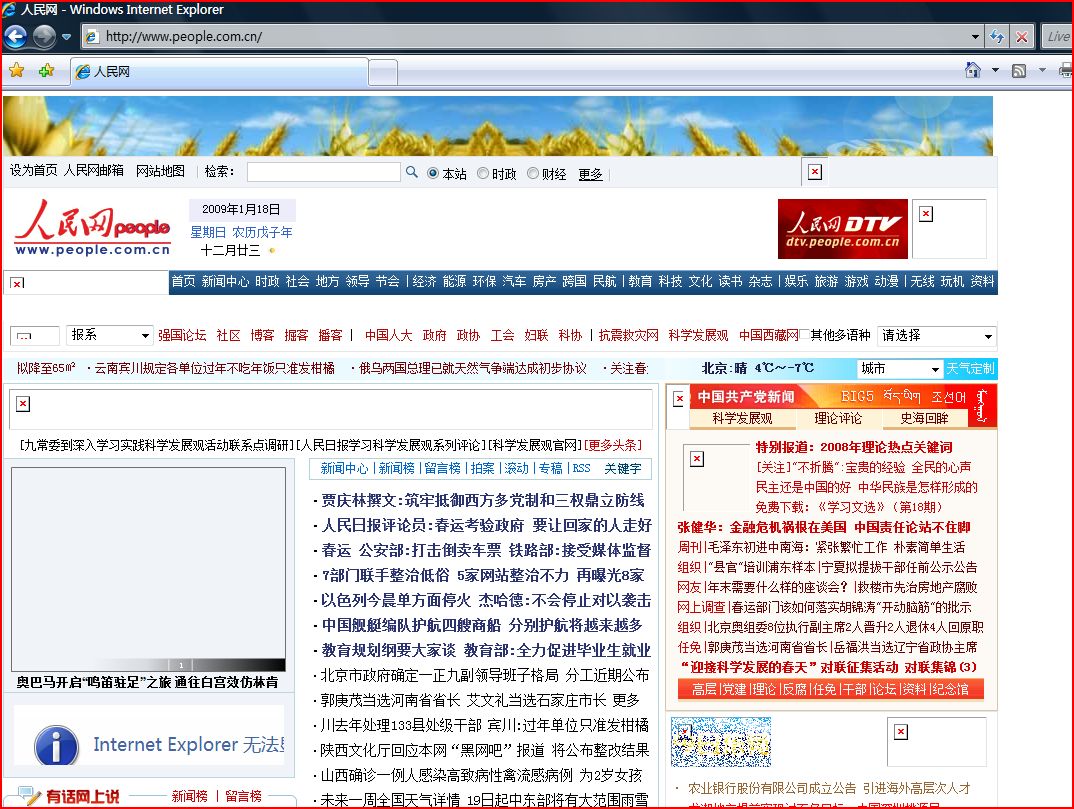Viewport: 1074px width, 809px height.
Task: Open 特别报道: 2008年理论热点关键词
Action: tap(853, 447)
